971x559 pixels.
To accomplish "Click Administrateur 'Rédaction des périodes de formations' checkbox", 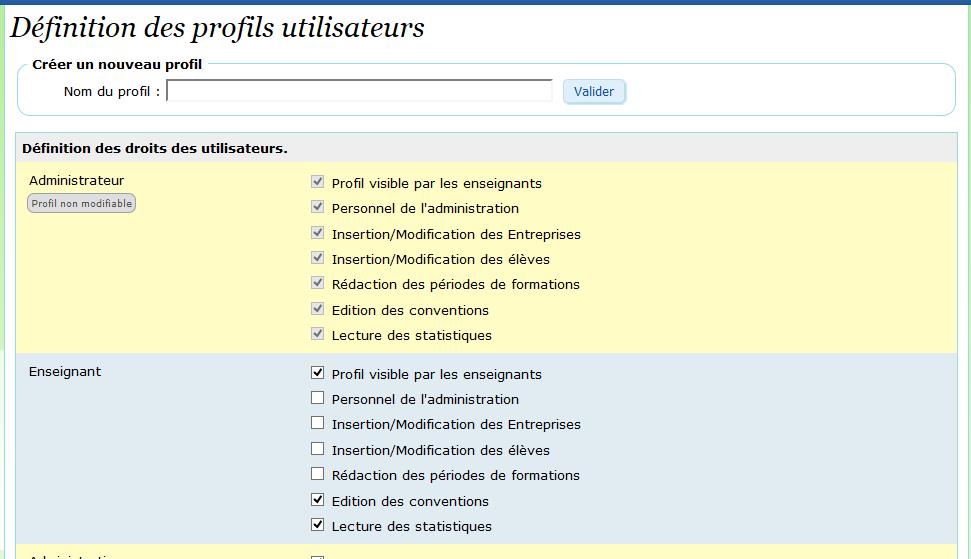I will (318, 283).
